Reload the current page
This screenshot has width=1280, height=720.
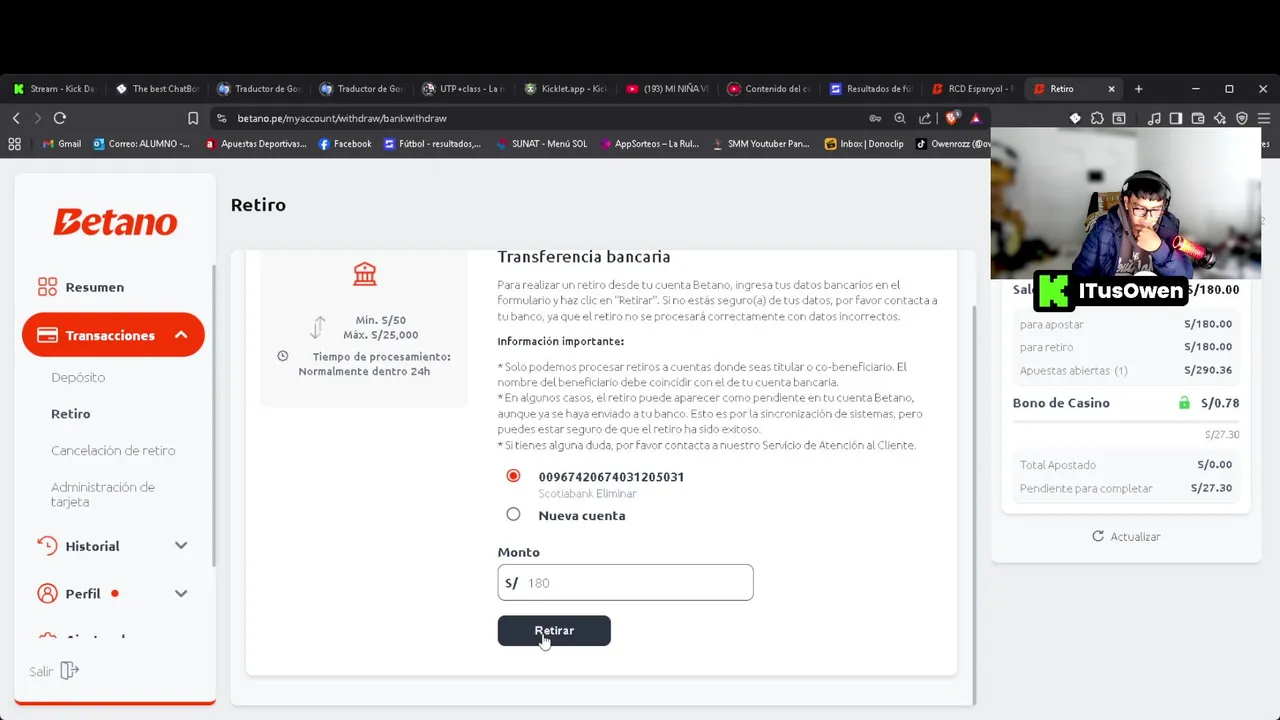point(60,118)
